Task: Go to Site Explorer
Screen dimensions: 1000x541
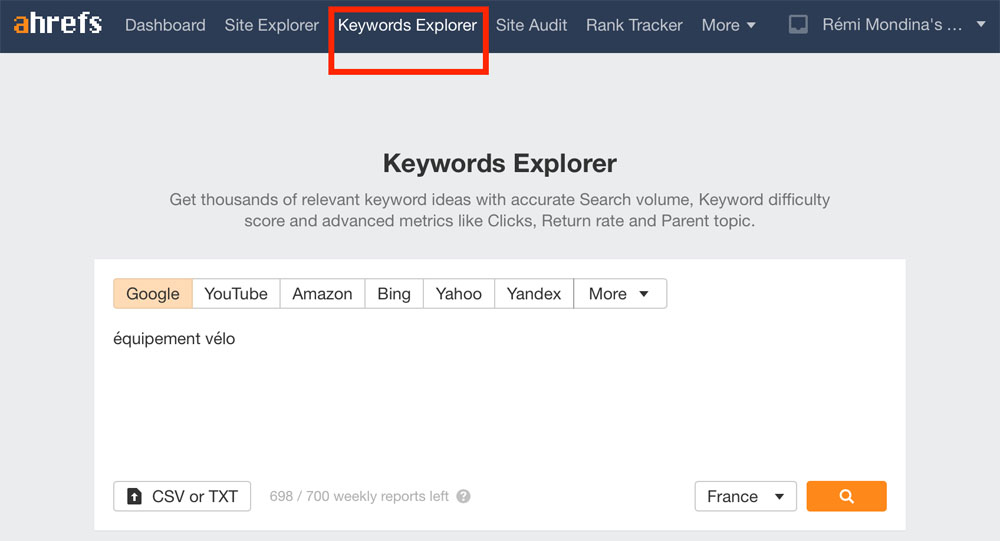Action: click(272, 25)
